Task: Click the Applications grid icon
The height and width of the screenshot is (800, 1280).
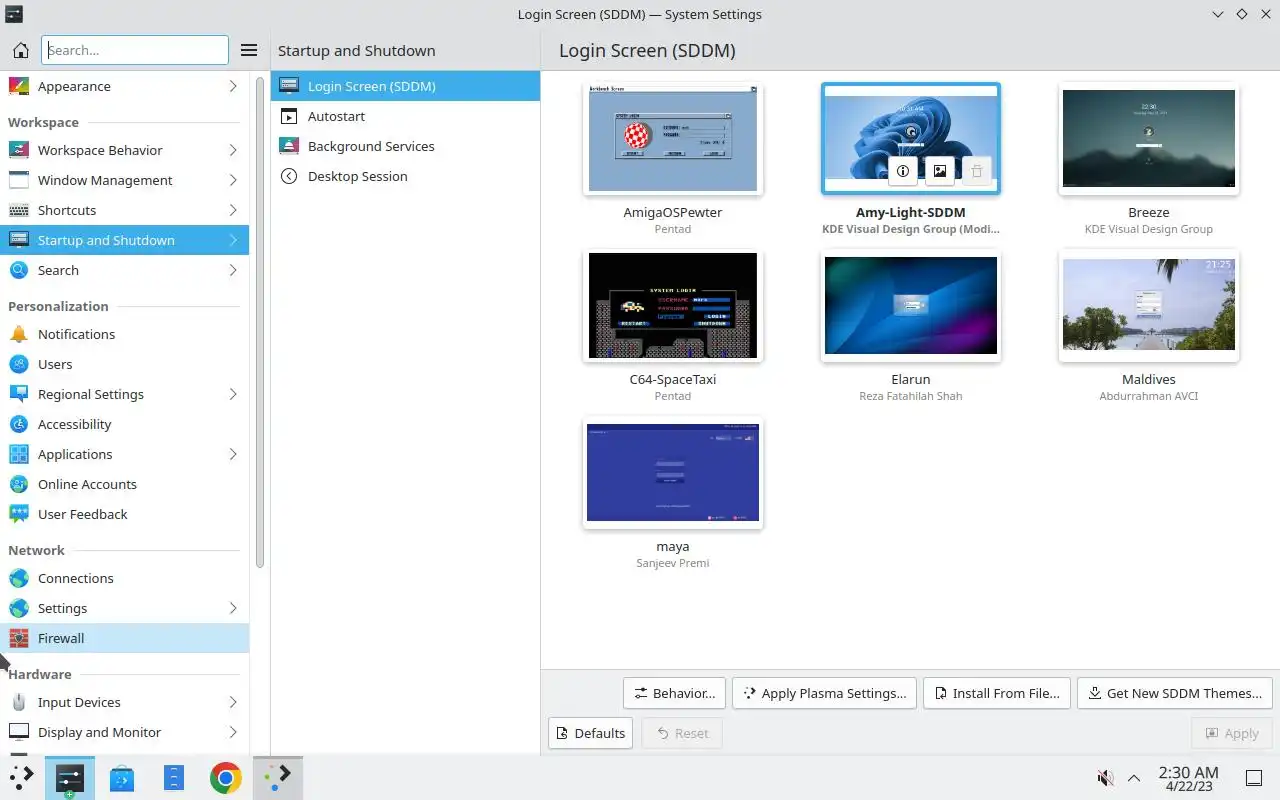Action: pos(19,454)
